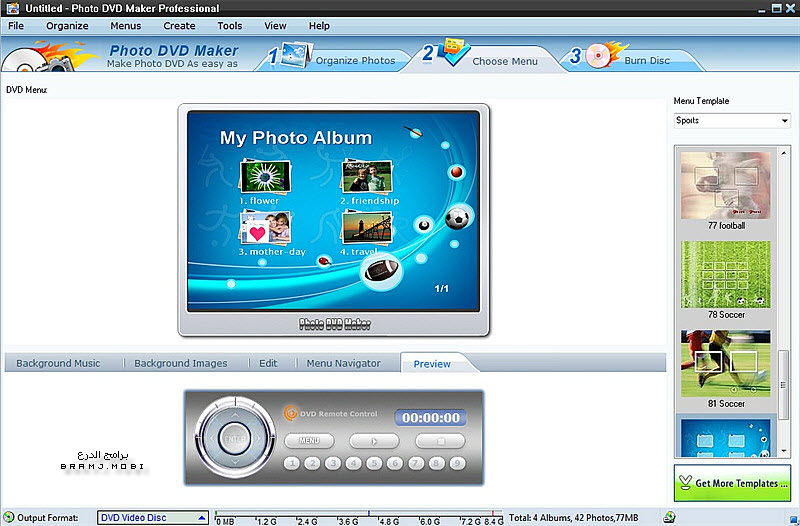Open the Create menu

[x=179, y=25]
